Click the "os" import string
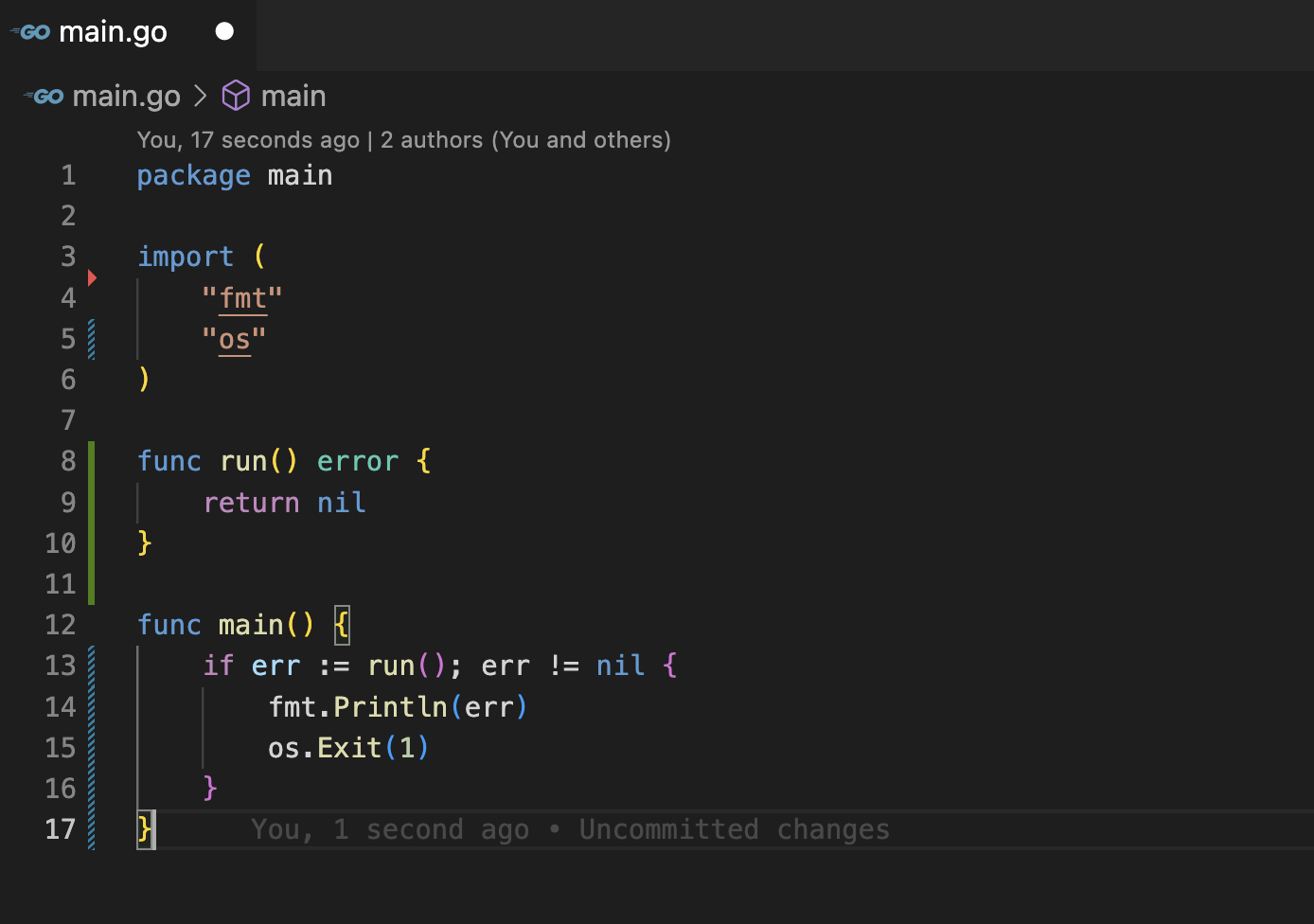The image size is (1314, 924). (x=234, y=339)
